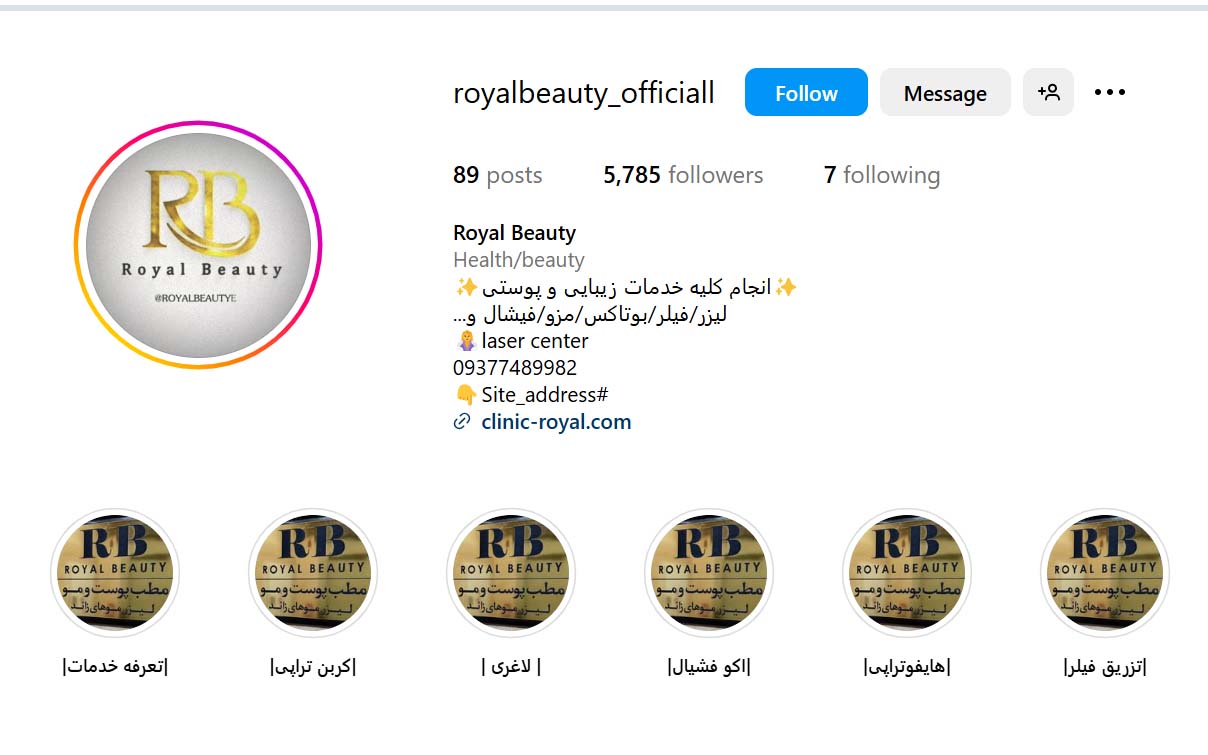This screenshot has width=1208, height=755.
Task: Click the link chain icon beside clinic-royal.com
Action: pyautogui.click(x=462, y=422)
